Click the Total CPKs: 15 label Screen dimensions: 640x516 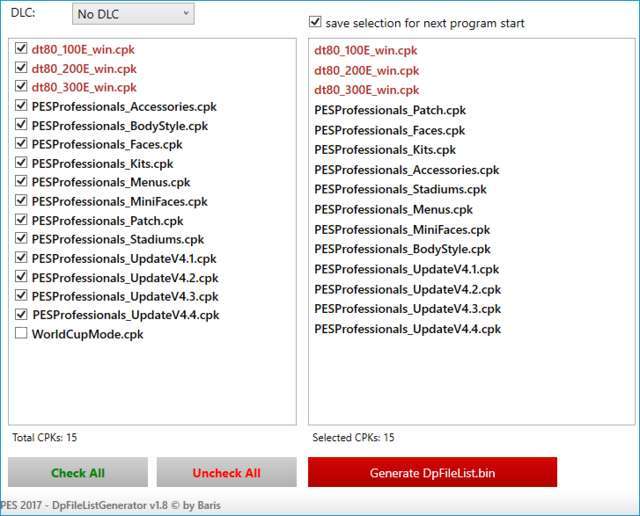coord(44,438)
